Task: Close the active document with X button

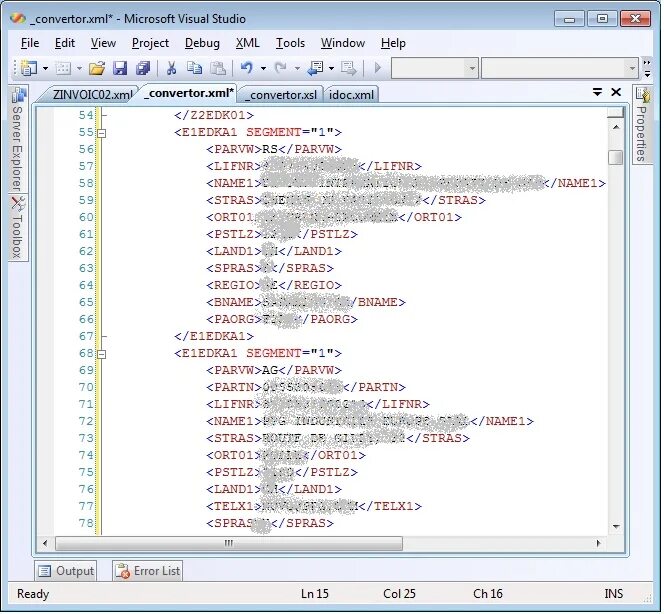Action: (616, 92)
